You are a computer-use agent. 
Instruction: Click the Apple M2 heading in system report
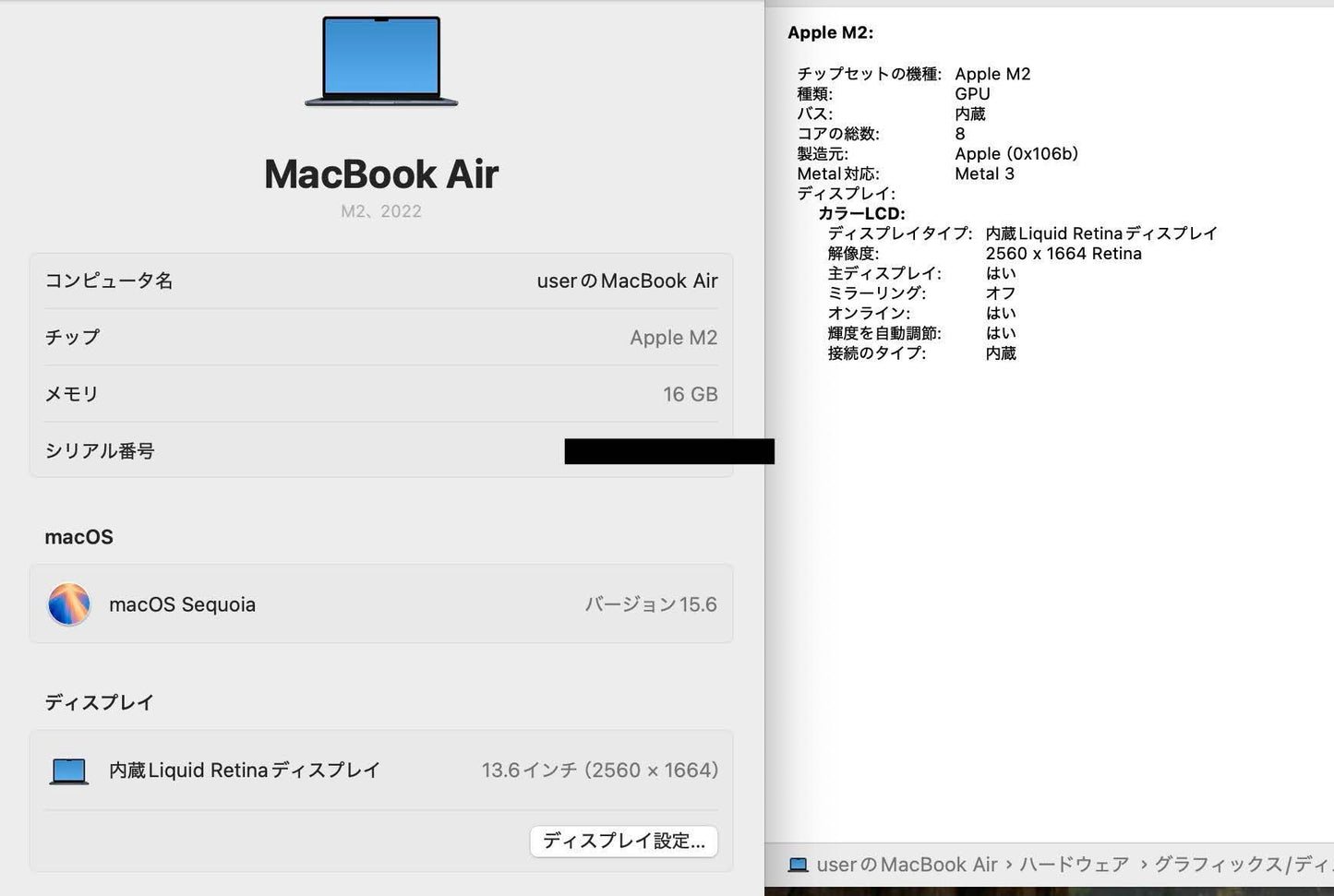tap(830, 32)
